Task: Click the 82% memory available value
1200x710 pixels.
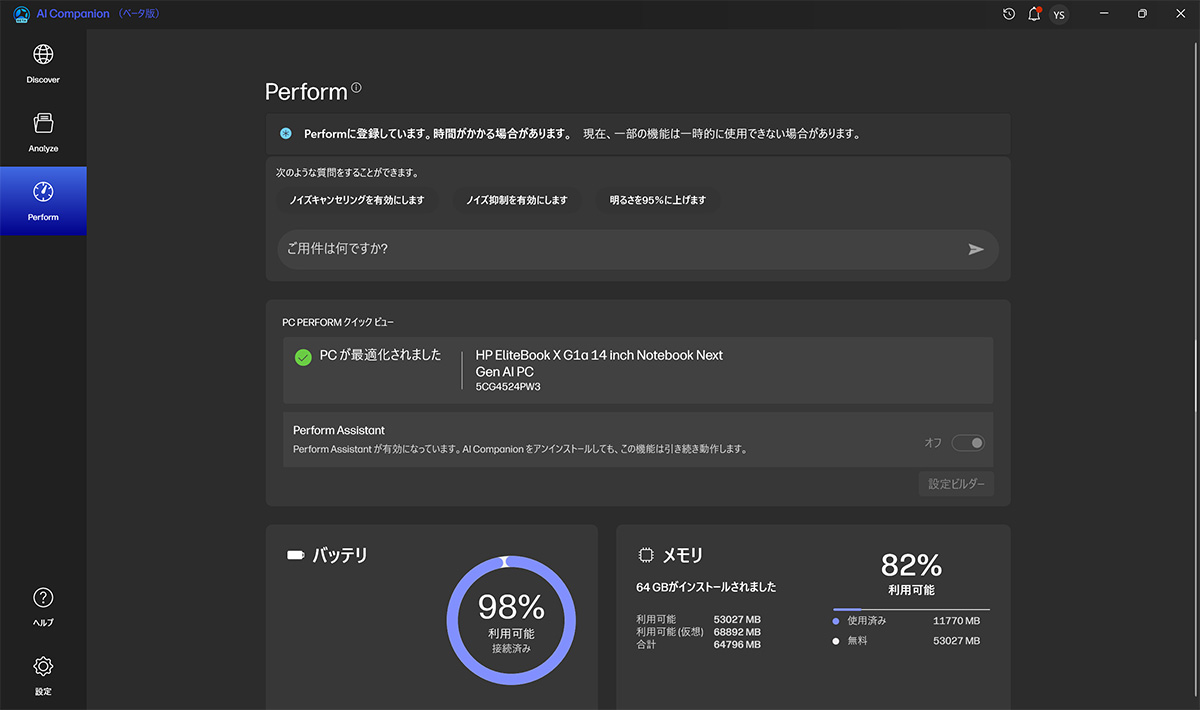Action: [x=911, y=565]
